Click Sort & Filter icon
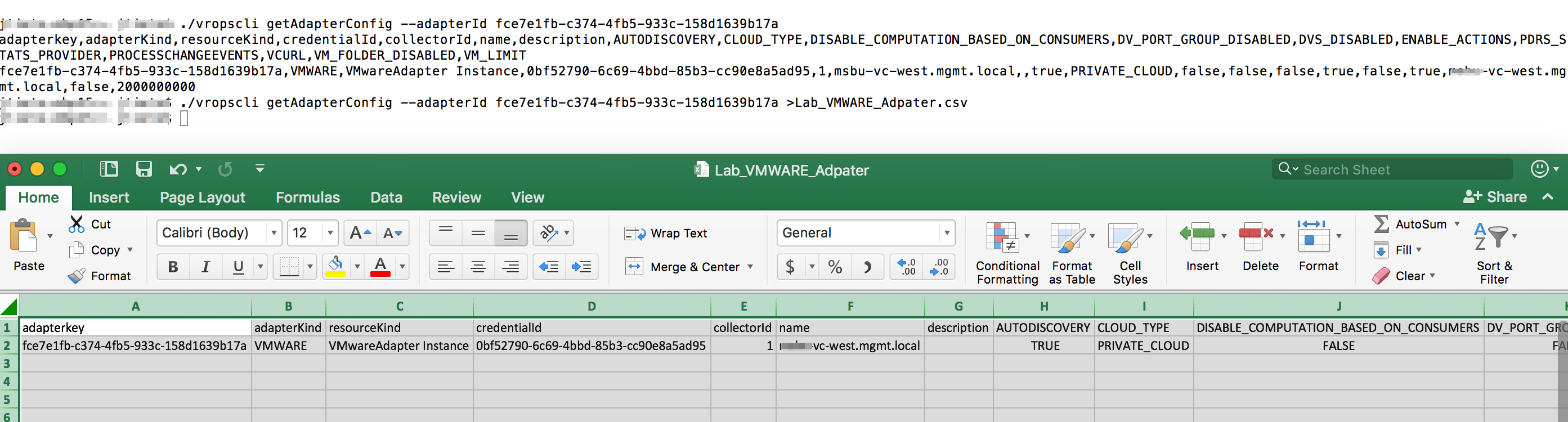Screen dimensions: 1568x422 click(1494, 253)
